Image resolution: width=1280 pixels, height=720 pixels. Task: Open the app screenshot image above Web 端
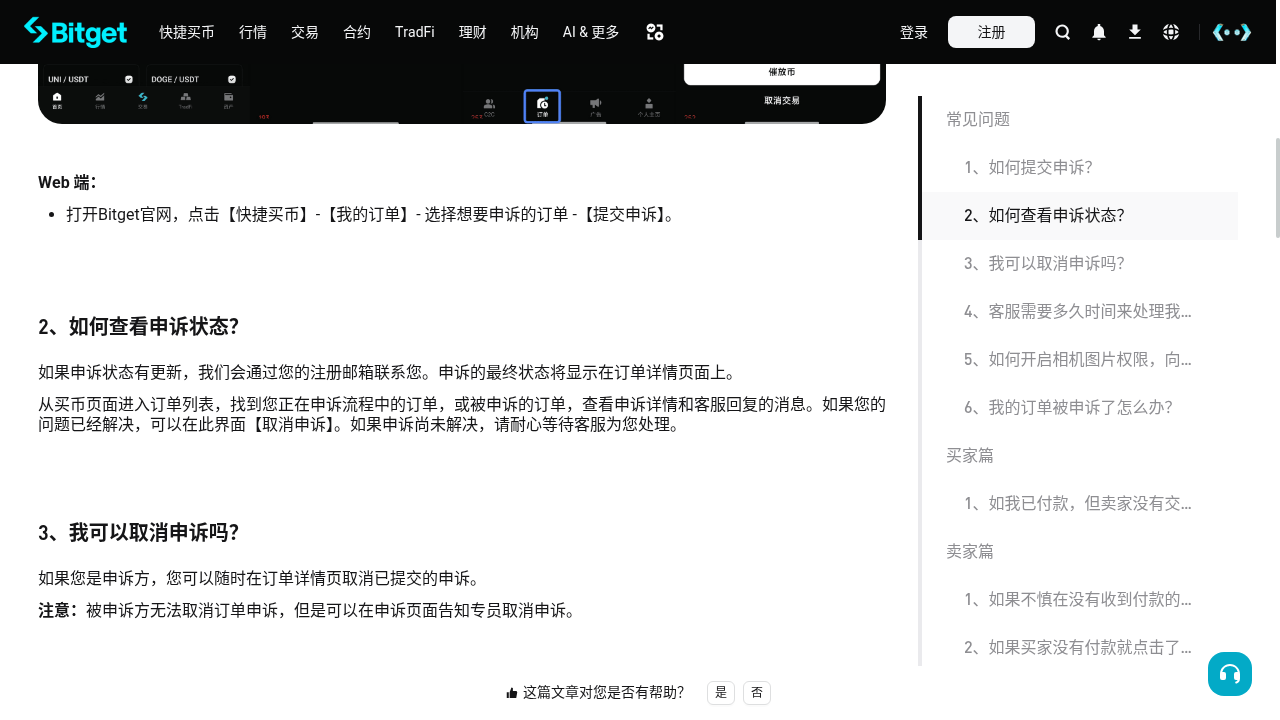pyautogui.click(x=462, y=94)
